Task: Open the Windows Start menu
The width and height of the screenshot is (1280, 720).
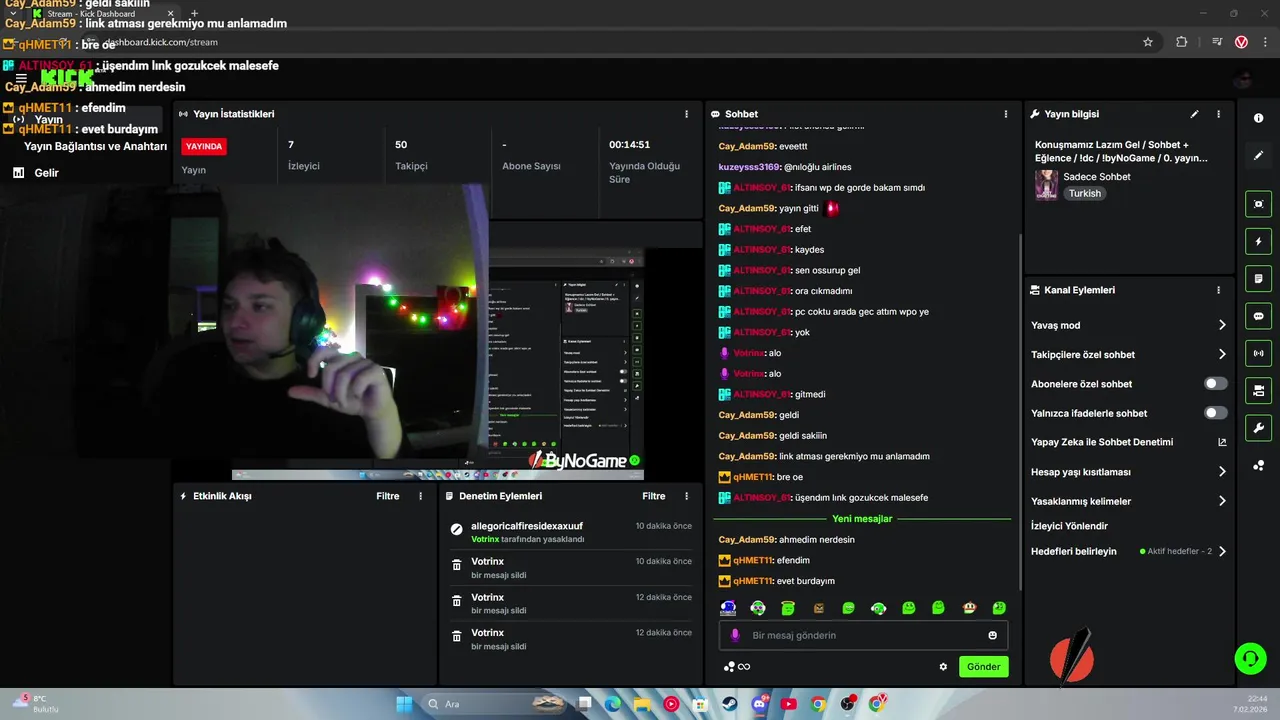Action: pos(404,704)
